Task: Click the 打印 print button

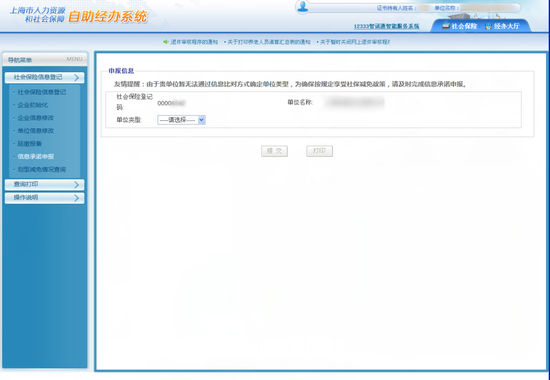Action: (320, 151)
